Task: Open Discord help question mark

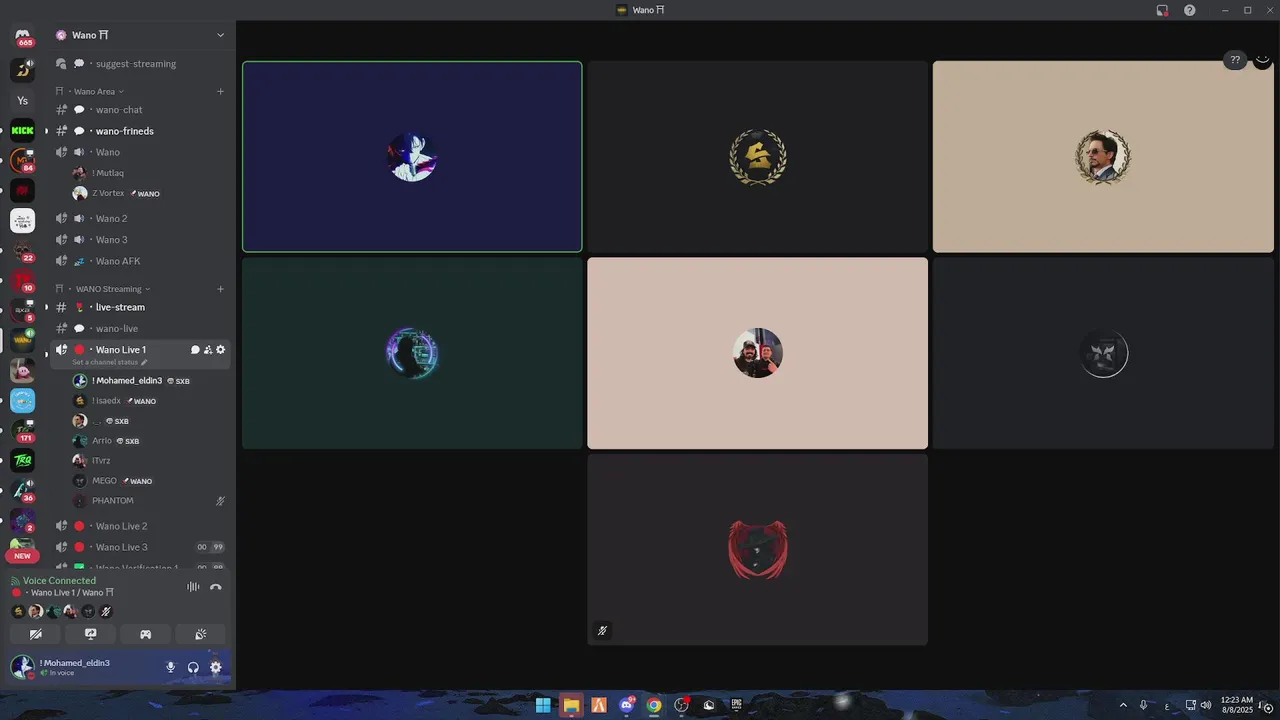Action: tap(1190, 10)
